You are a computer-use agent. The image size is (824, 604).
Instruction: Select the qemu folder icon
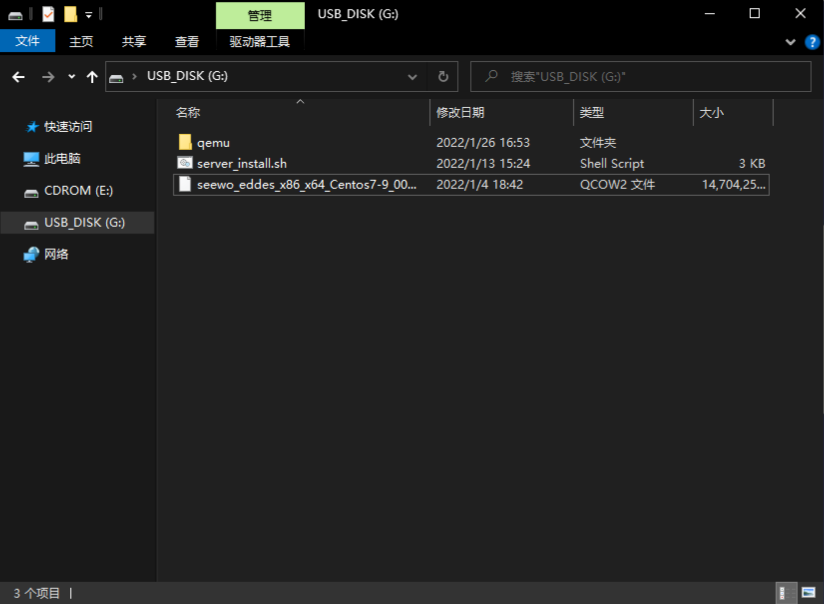(x=185, y=143)
